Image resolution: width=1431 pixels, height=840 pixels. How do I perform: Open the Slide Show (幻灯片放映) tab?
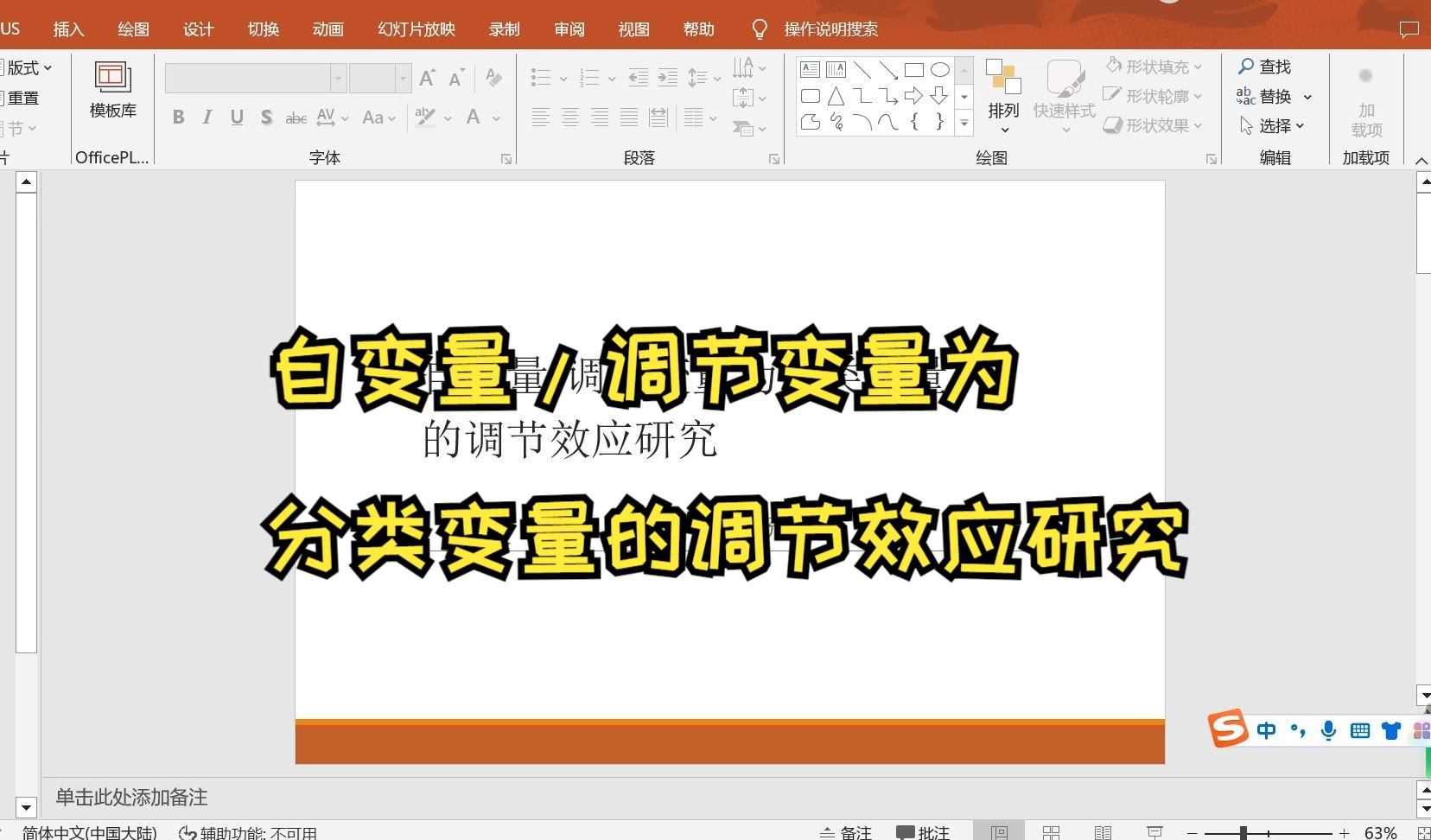pyautogui.click(x=416, y=29)
